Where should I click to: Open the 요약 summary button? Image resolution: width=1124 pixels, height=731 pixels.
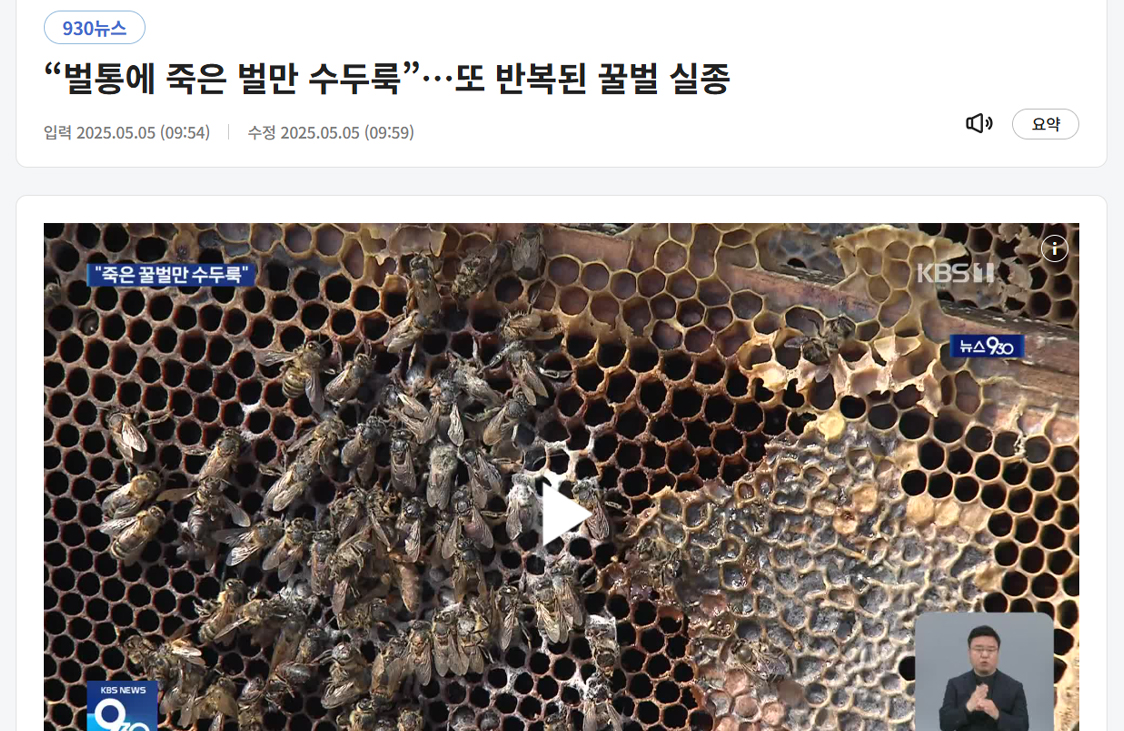1045,124
